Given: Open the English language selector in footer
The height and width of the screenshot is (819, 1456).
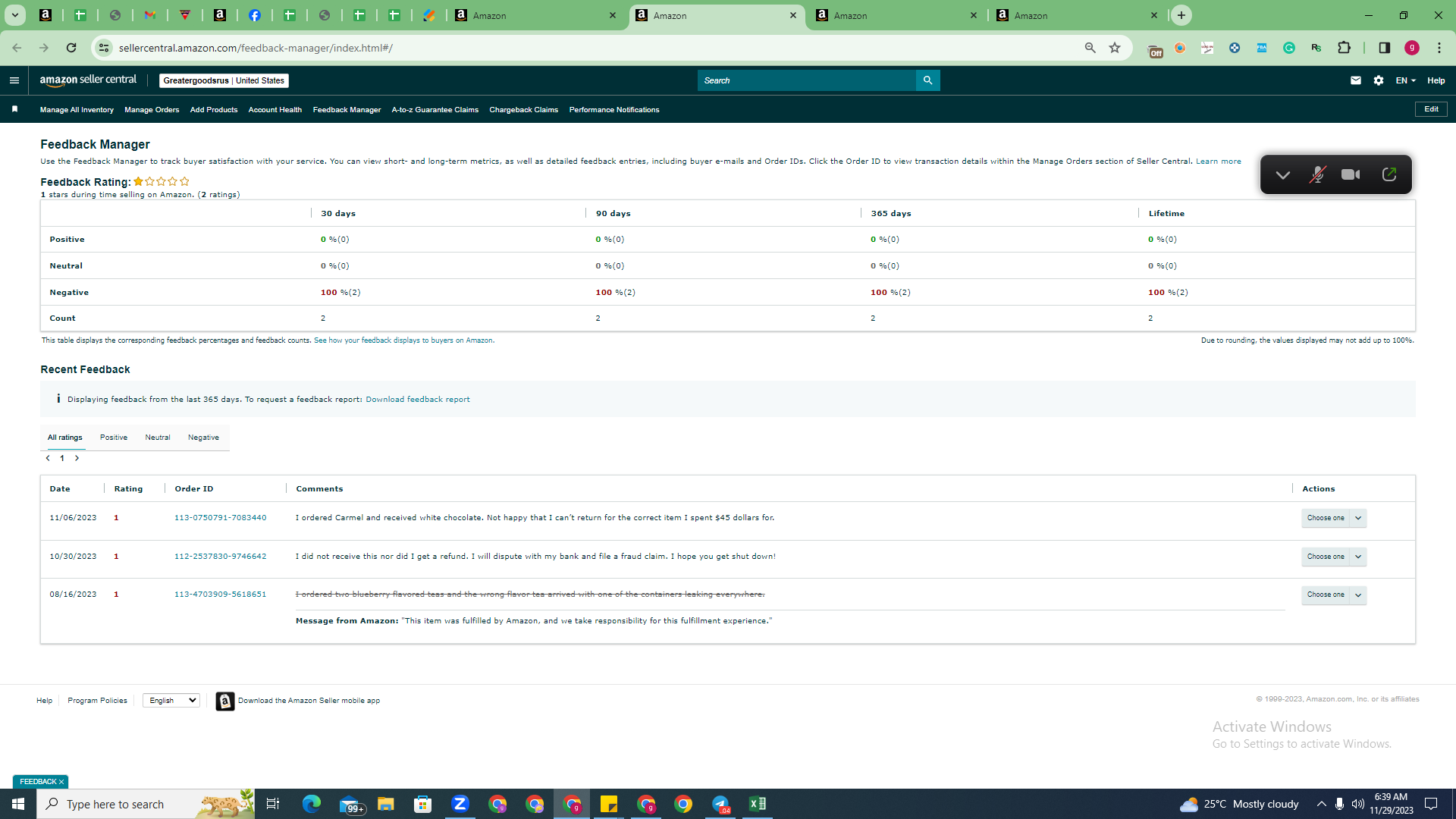Looking at the screenshot, I should pos(171,701).
